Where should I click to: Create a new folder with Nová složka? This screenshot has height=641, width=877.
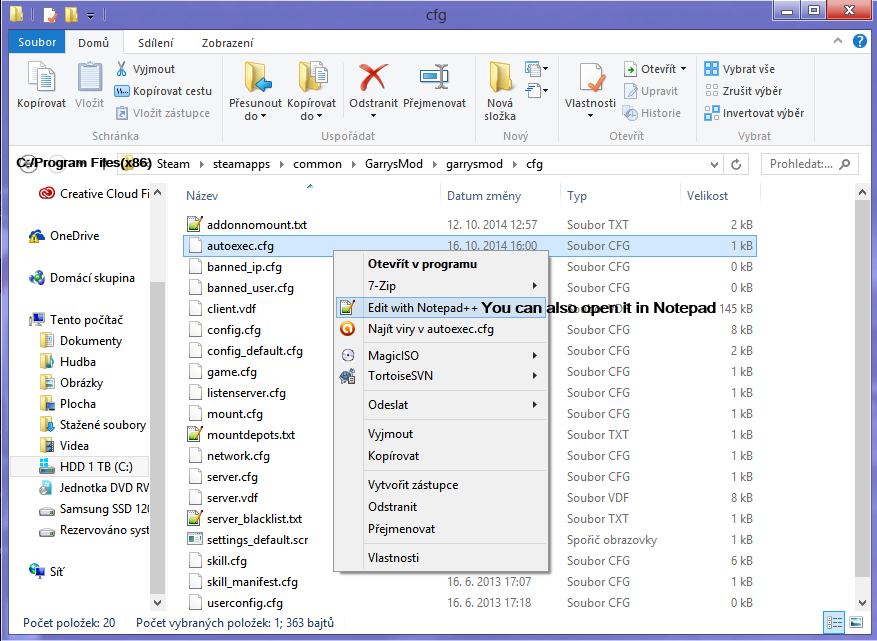click(x=500, y=91)
